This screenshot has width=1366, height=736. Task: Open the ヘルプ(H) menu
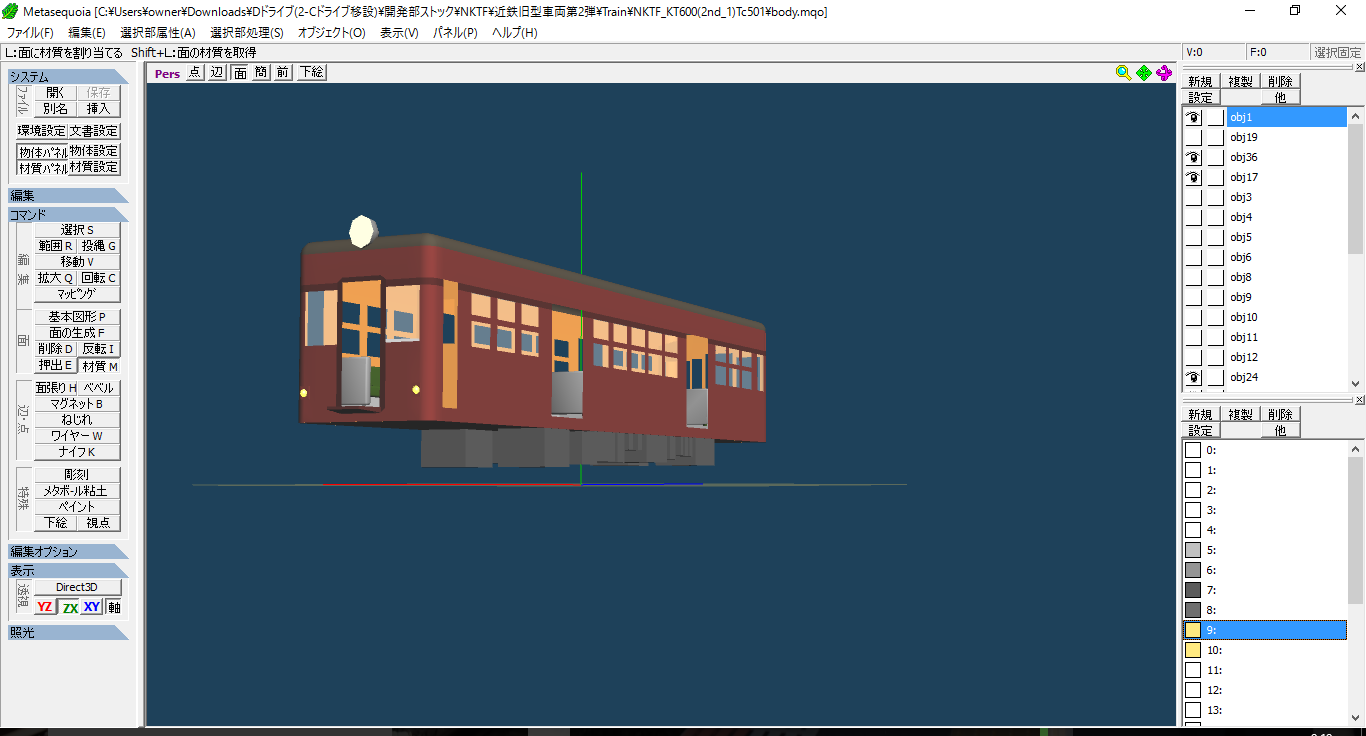point(514,33)
